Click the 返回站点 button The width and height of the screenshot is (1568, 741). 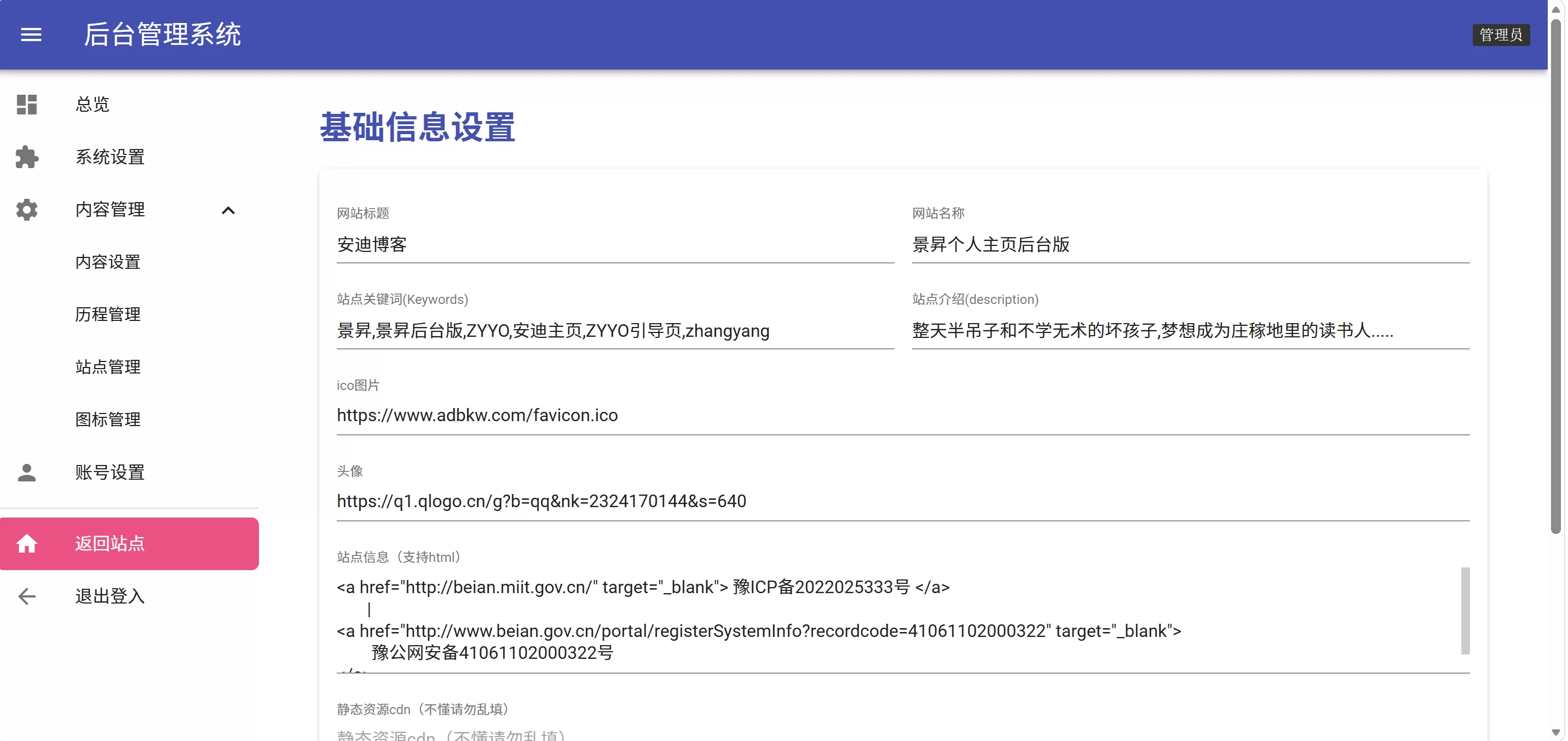pos(130,544)
